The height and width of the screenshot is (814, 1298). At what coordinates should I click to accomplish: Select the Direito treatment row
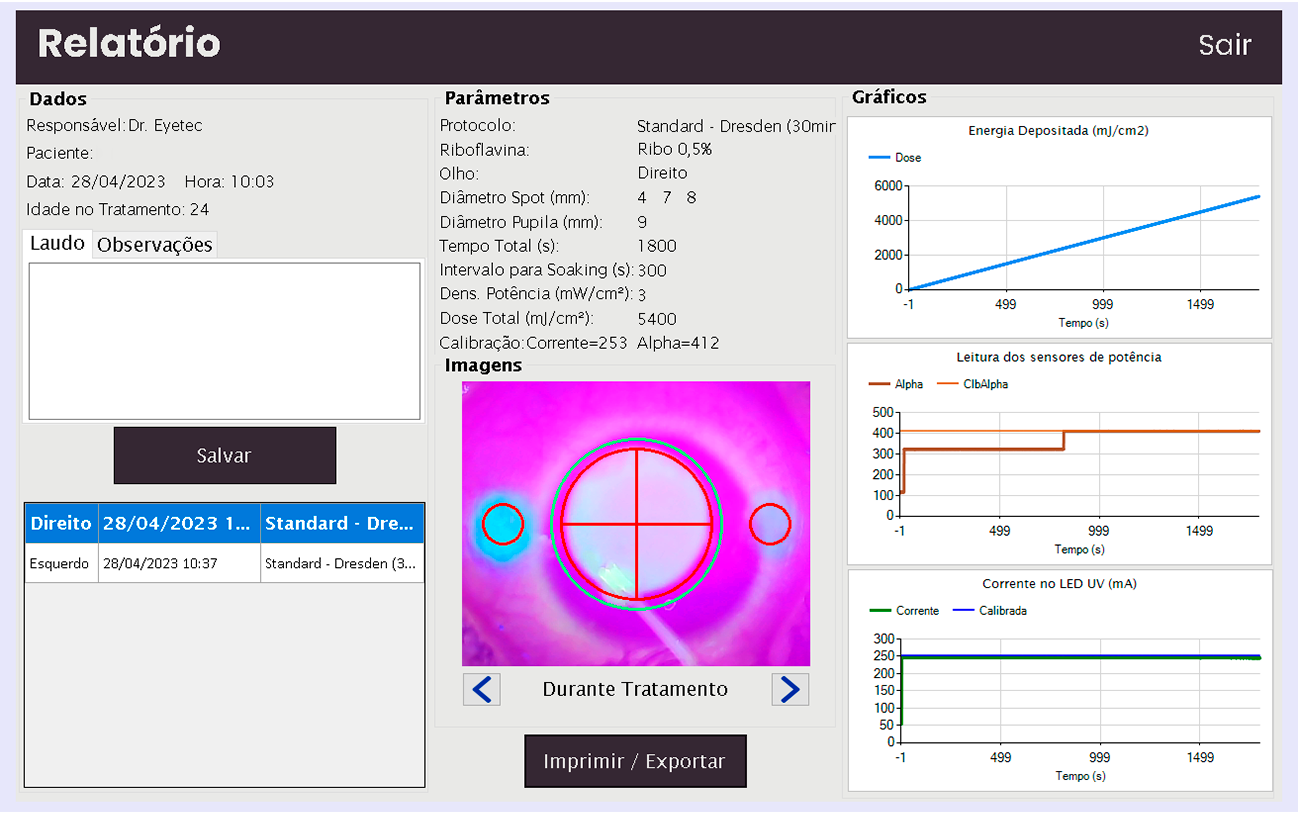pyautogui.click(x=225, y=523)
